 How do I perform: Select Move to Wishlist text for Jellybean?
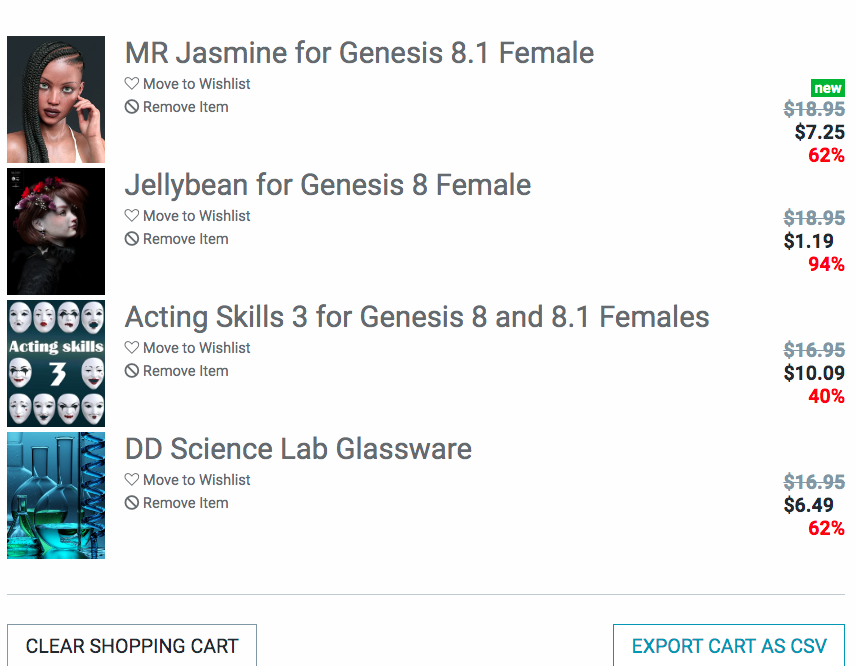(196, 216)
